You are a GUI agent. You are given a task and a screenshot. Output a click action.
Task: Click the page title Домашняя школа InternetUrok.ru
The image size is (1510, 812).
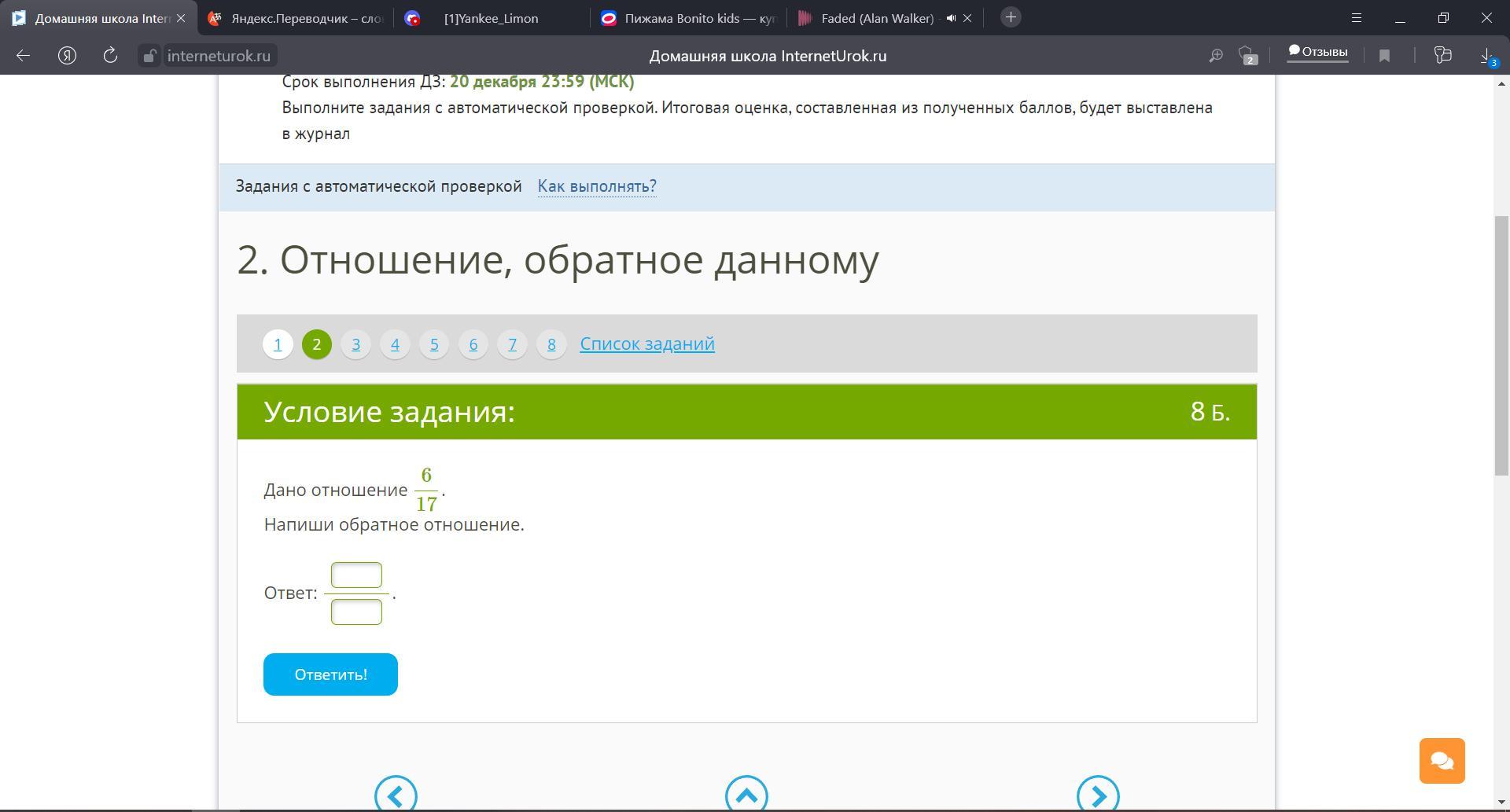coord(768,56)
